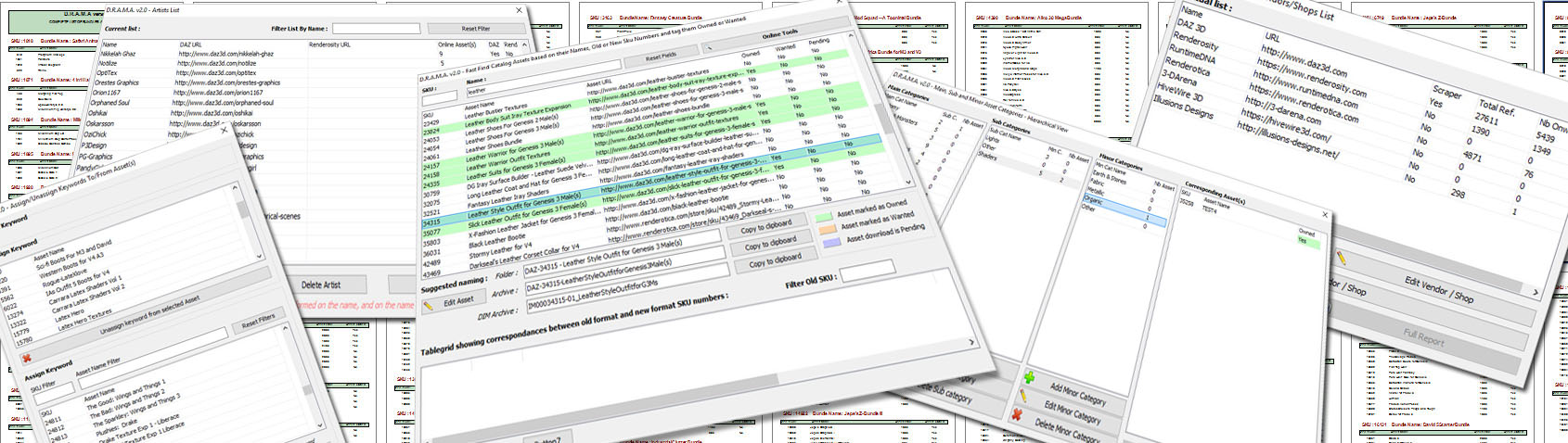This screenshot has height=443, width=1568.
Task: Close the Artists List window
Action: 519,10
